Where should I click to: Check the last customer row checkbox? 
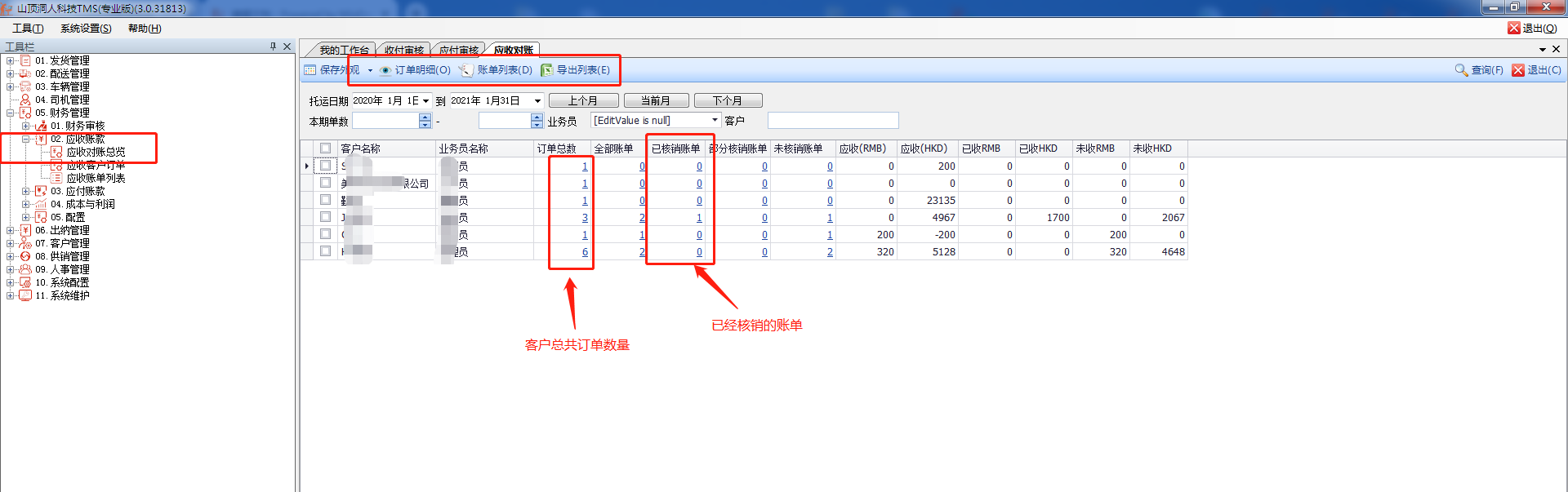coord(325,251)
